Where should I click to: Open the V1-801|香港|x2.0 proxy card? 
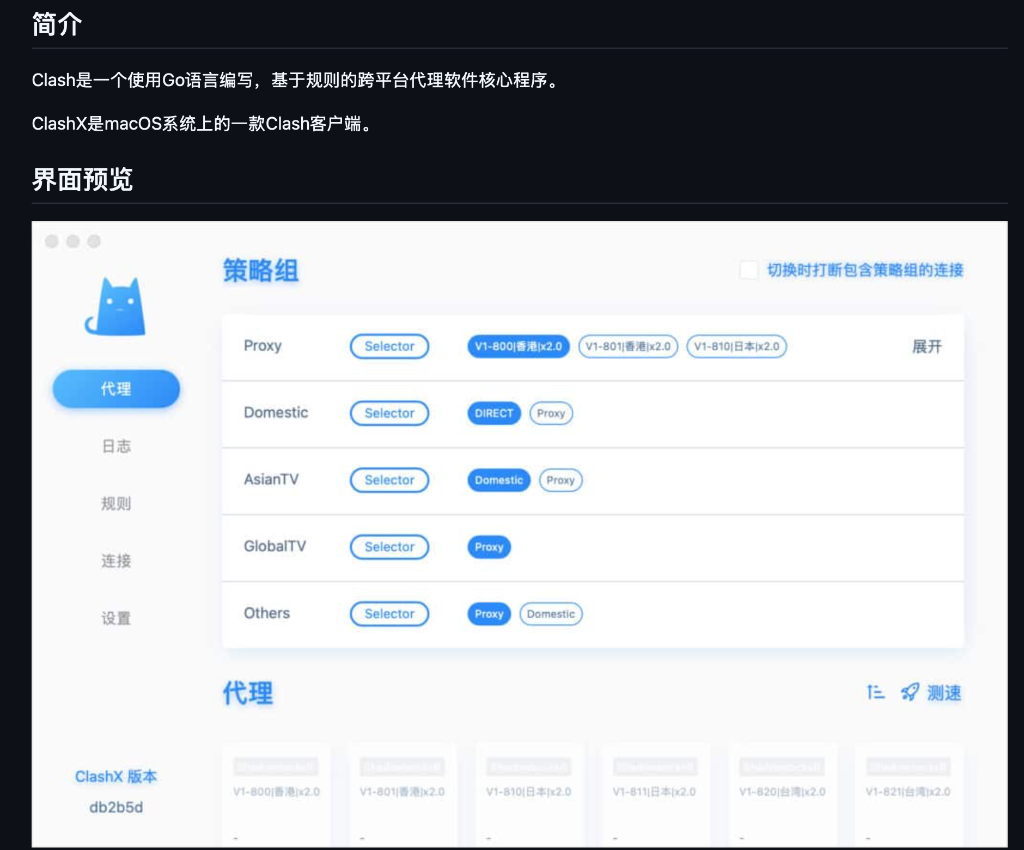pos(402,795)
